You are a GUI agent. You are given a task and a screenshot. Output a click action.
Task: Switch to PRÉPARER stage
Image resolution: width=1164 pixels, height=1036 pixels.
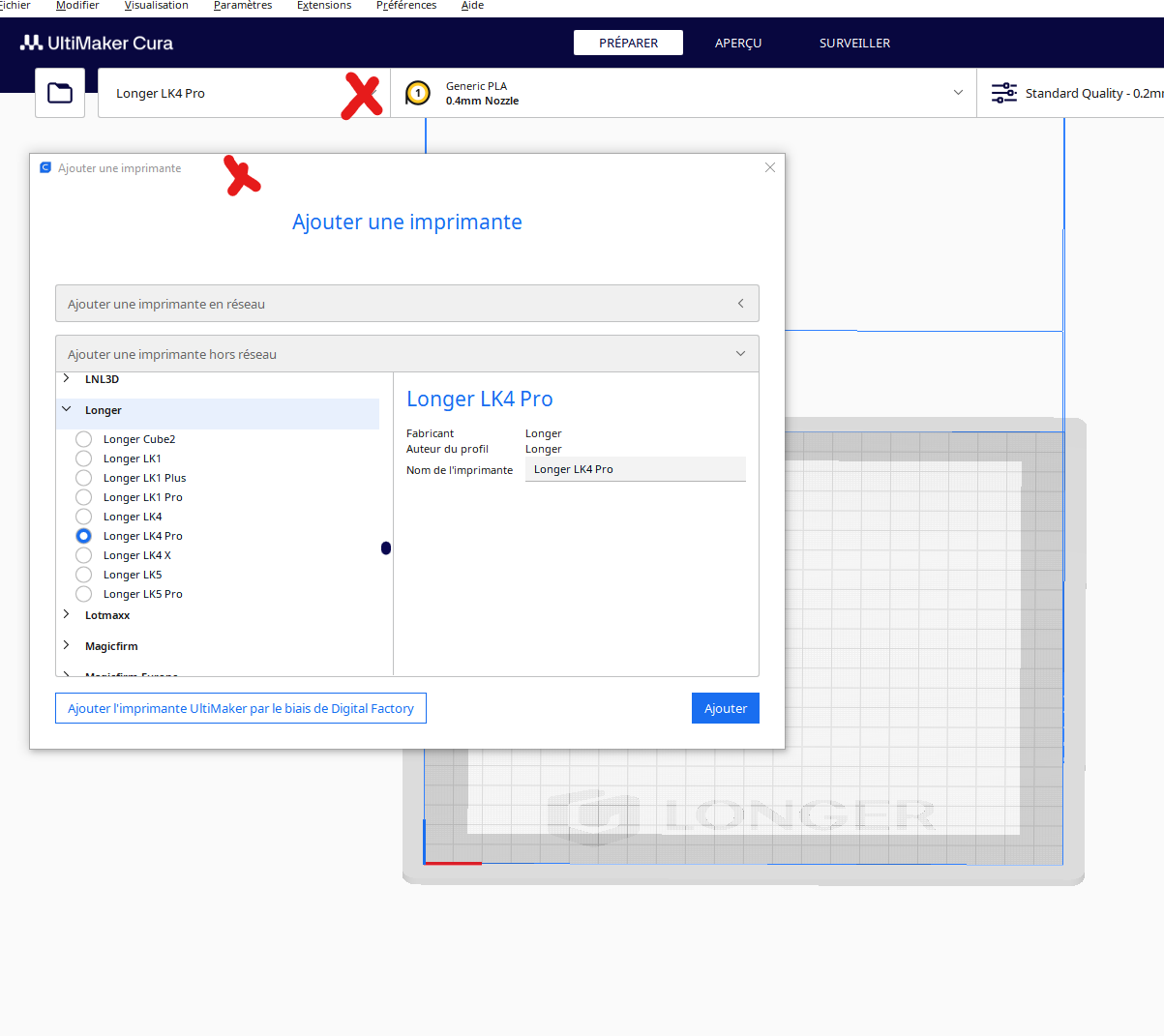click(x=628, y=43)
